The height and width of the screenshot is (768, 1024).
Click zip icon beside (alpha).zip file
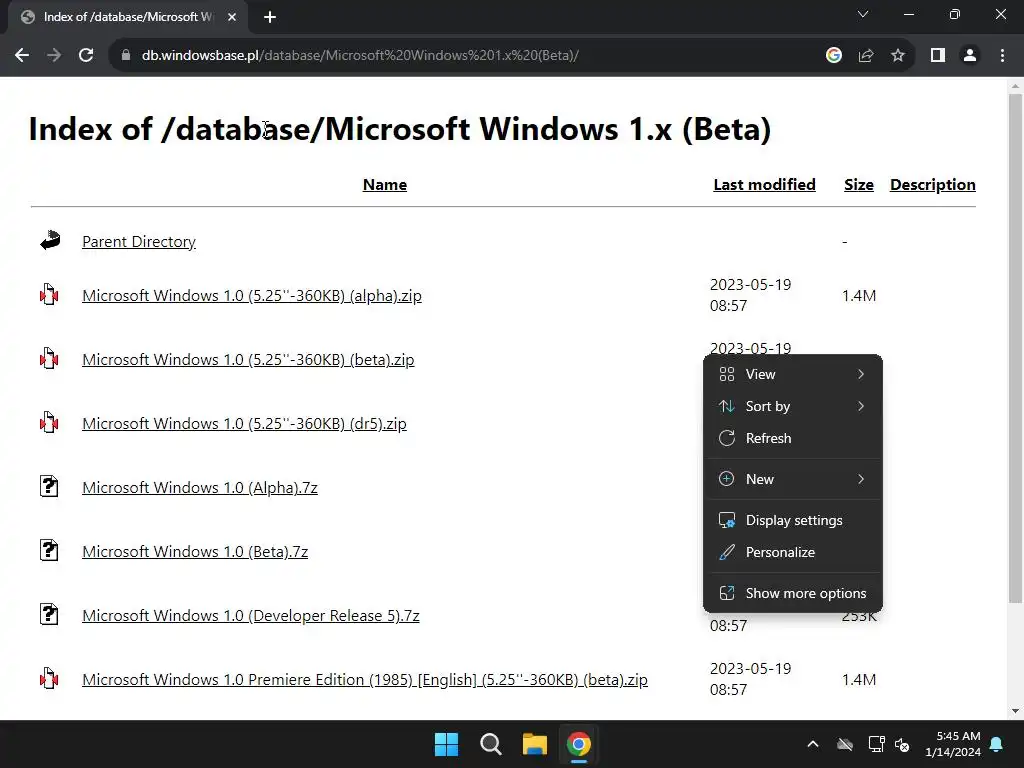(x=49, y=295)
